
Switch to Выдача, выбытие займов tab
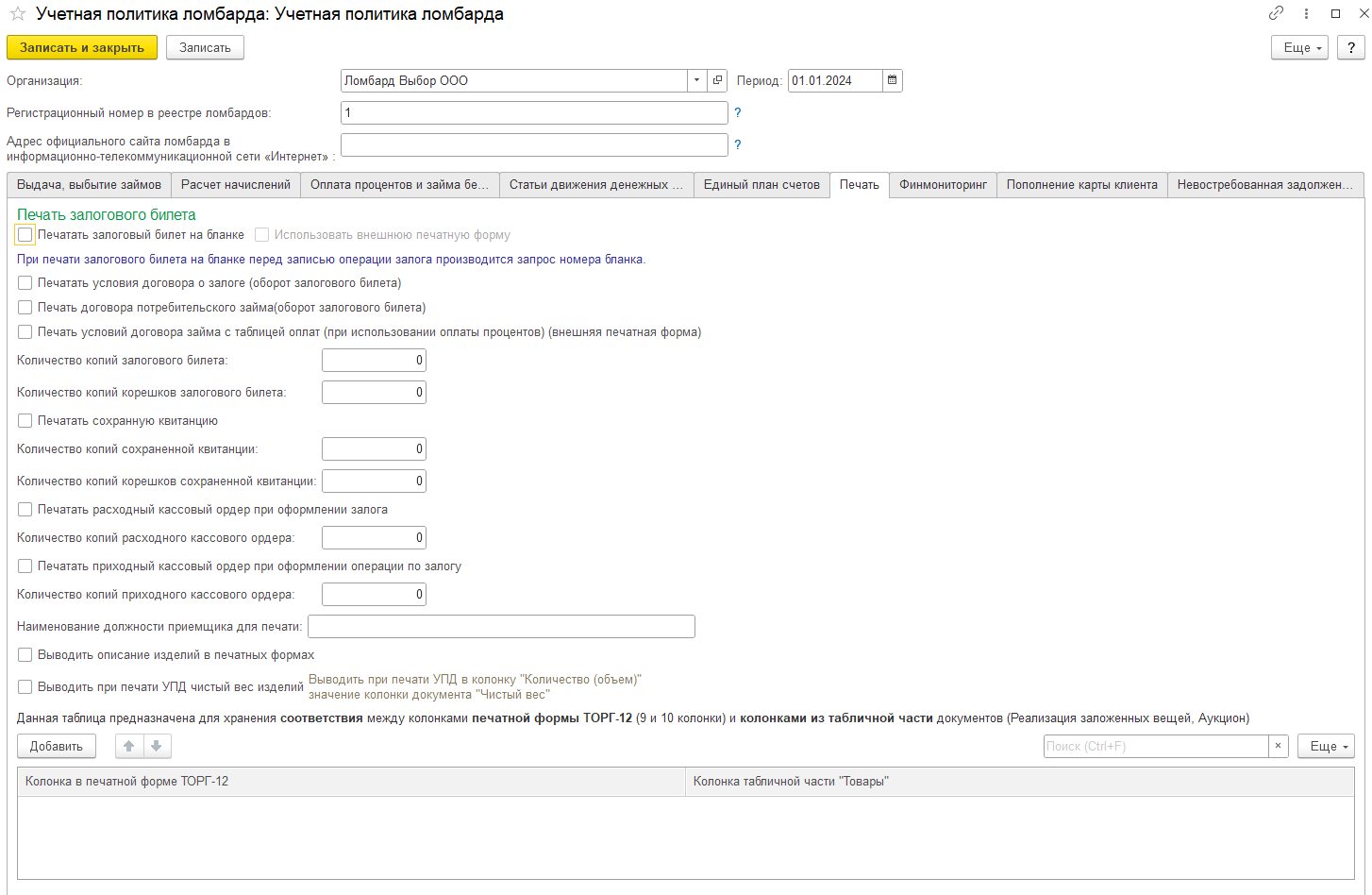(x=89, y=184)
